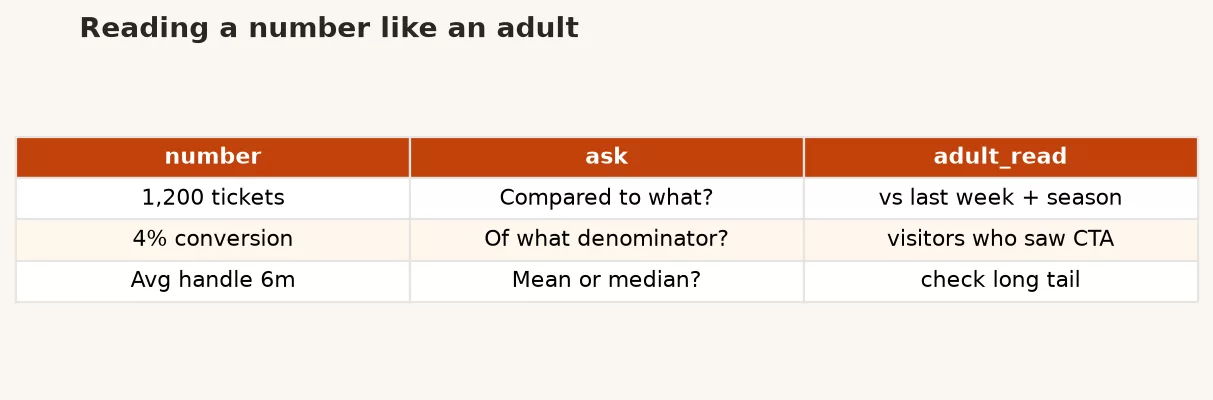Select the 'vs last week + season' cell
Screen dimensions: 1213x400
pyautogui.click(x=1001, y=198)
